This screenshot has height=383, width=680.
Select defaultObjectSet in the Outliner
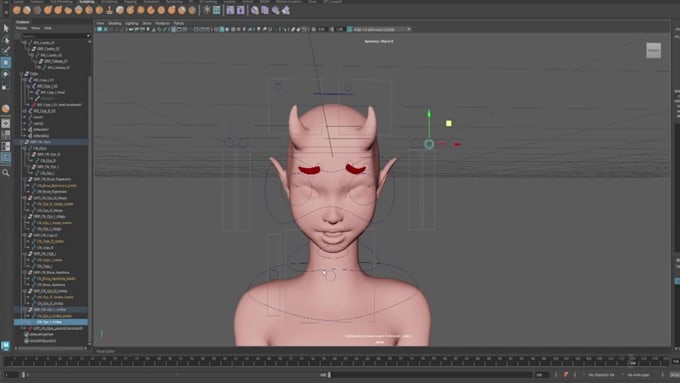coord(42,340)
